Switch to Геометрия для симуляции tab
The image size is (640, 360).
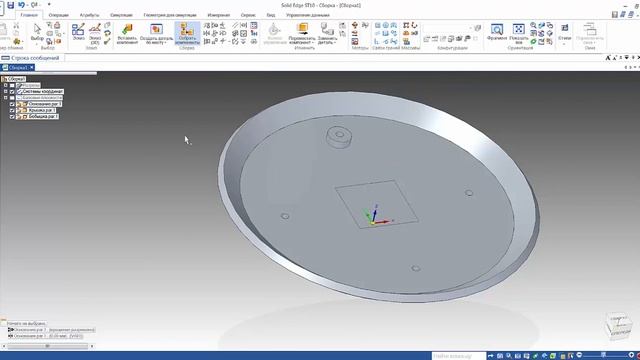[x=170, y=15]
